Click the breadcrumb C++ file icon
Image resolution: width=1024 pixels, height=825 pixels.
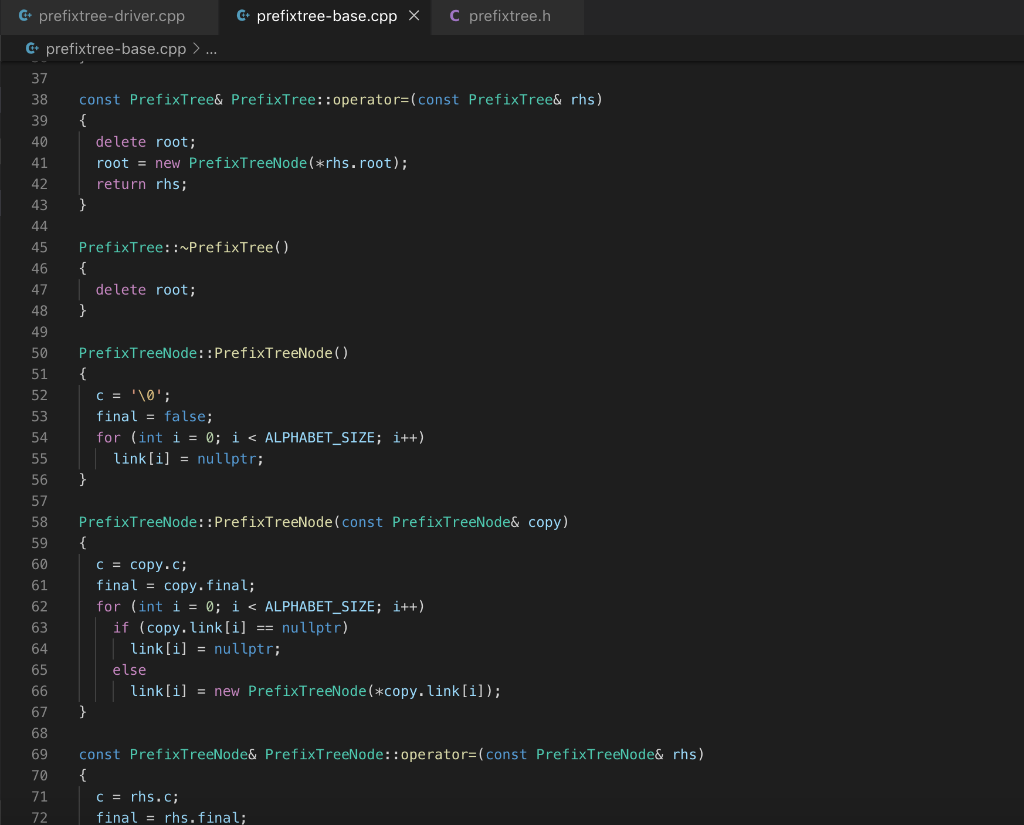pyautogui.click(x=31, y=48)
